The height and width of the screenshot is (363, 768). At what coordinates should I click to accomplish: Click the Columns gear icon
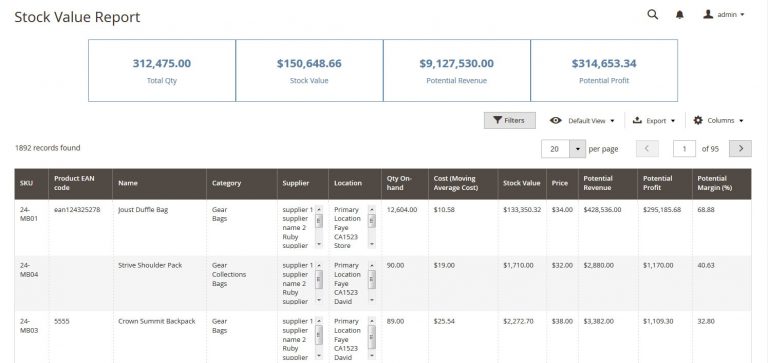(x=698, y=121)
